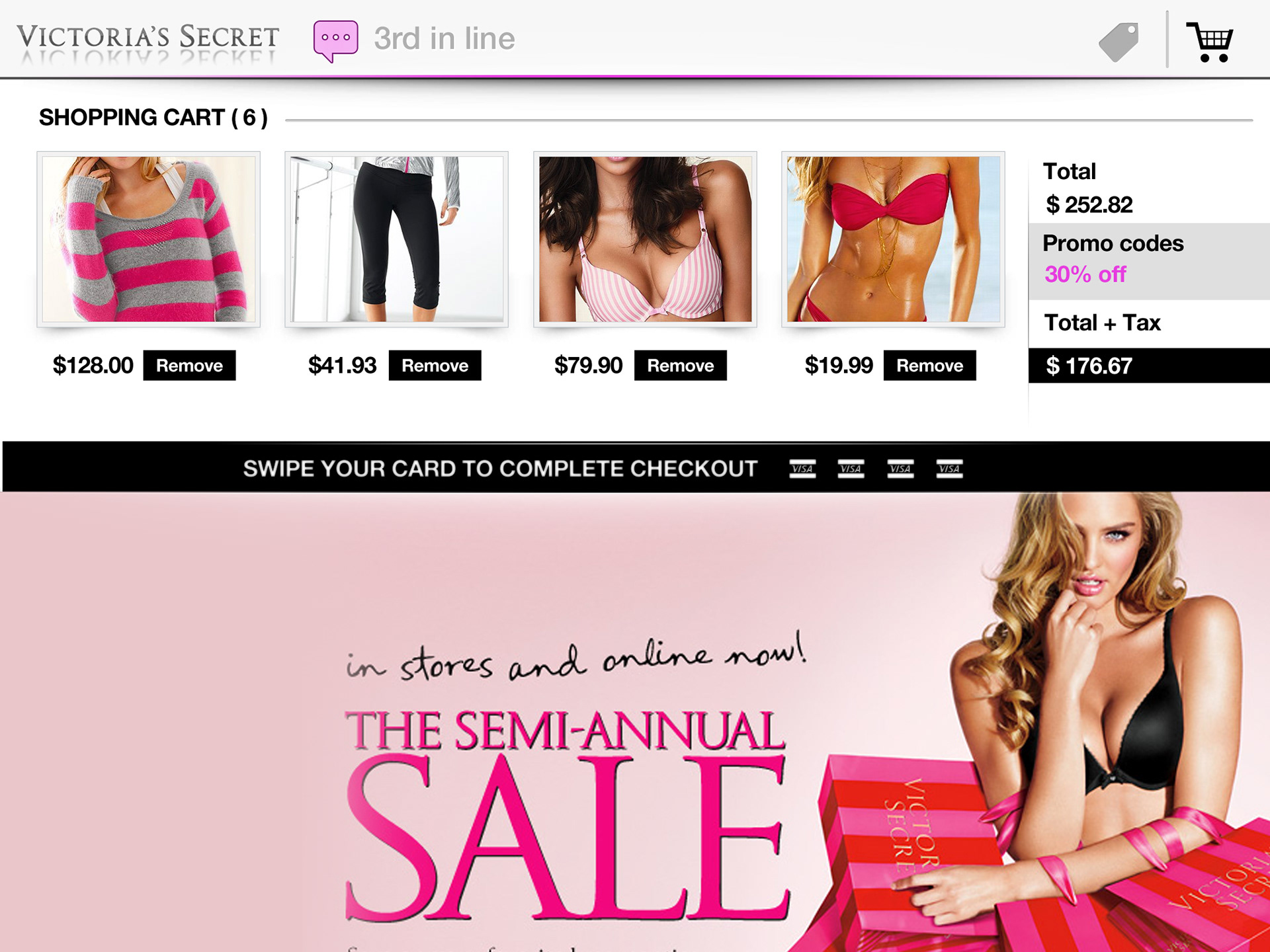Viewport: 1270px width, 952px height.
Task: Select the fourth Visa card icon
Action: point(949,469)
